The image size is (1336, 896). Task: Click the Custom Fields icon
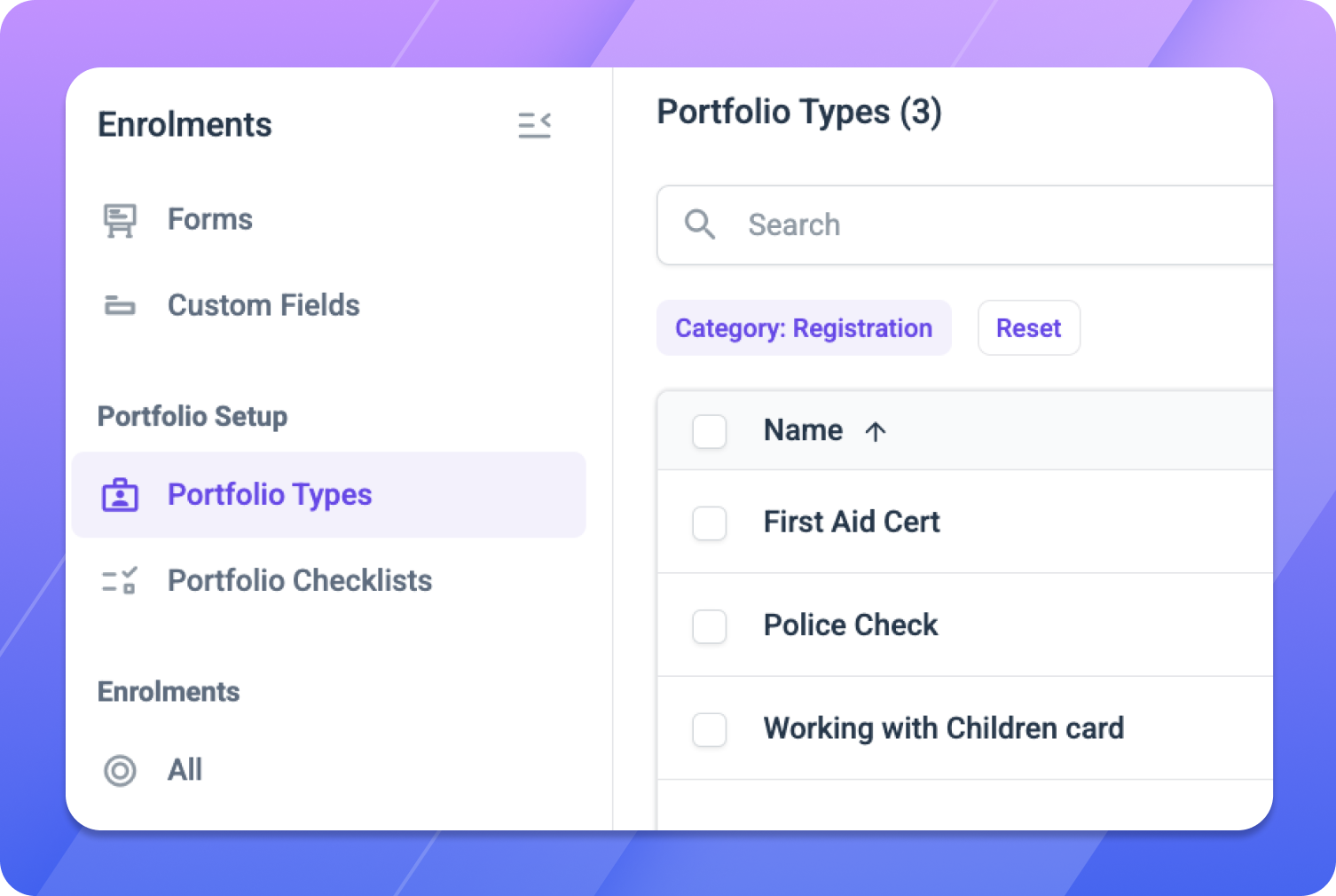(x=120, y=306)
